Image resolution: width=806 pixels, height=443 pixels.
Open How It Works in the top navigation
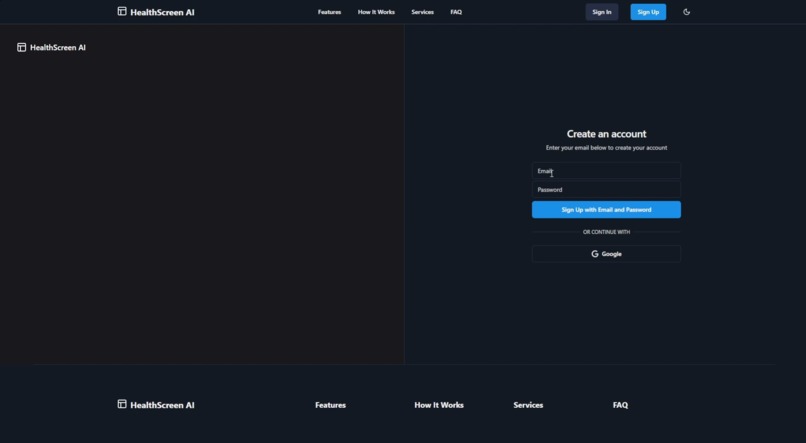click(376, 12)
